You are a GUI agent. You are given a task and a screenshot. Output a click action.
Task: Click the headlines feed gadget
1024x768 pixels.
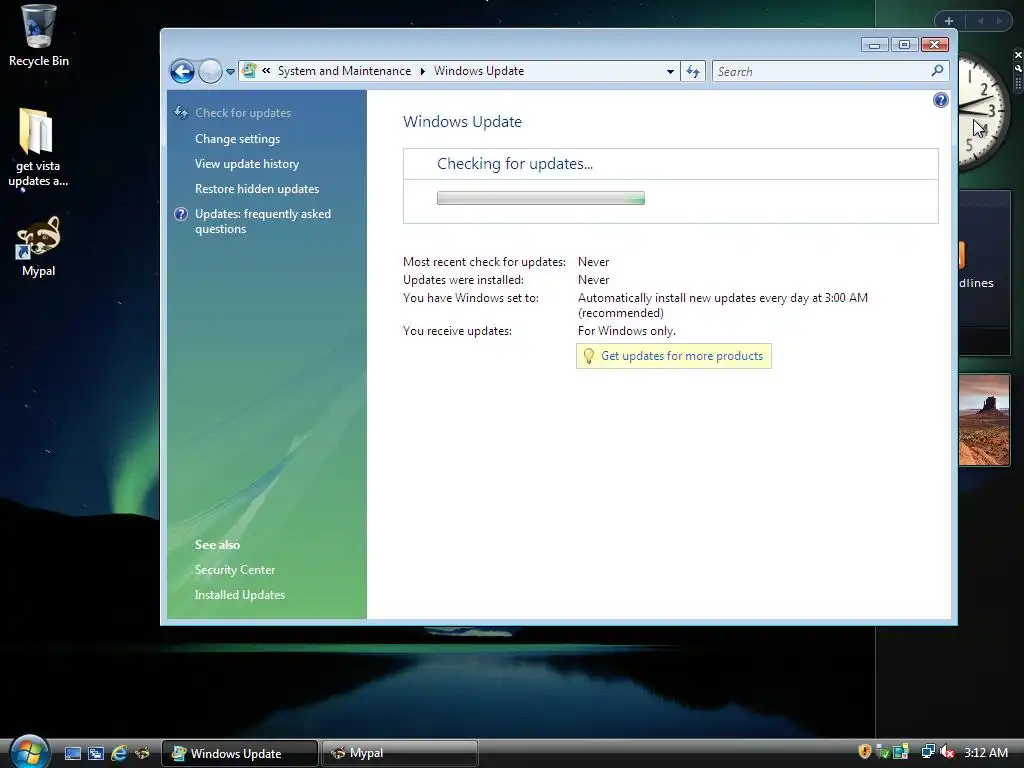[x=984, y=273]
